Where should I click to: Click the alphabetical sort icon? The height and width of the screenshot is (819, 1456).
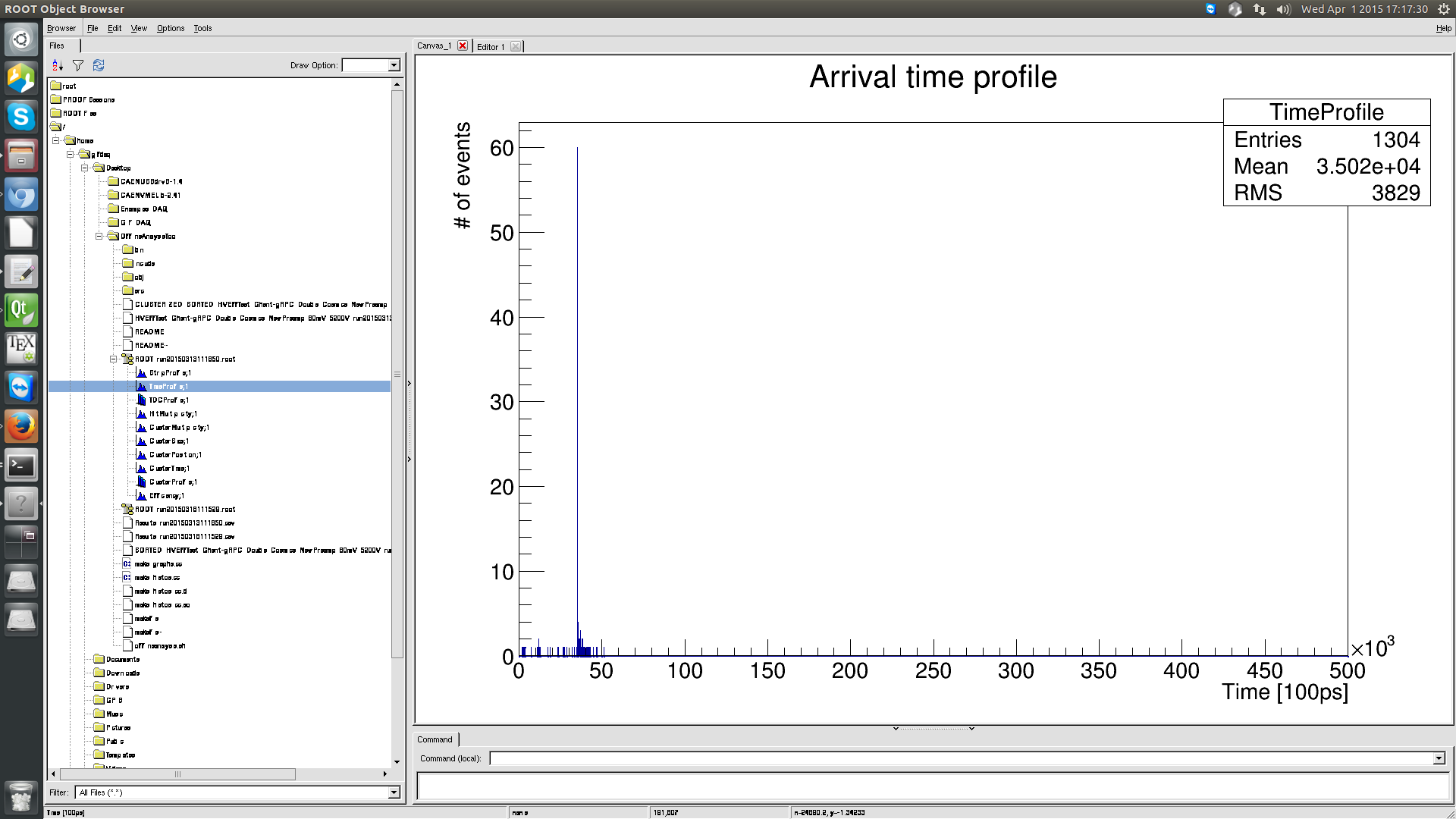click(58, 66)
